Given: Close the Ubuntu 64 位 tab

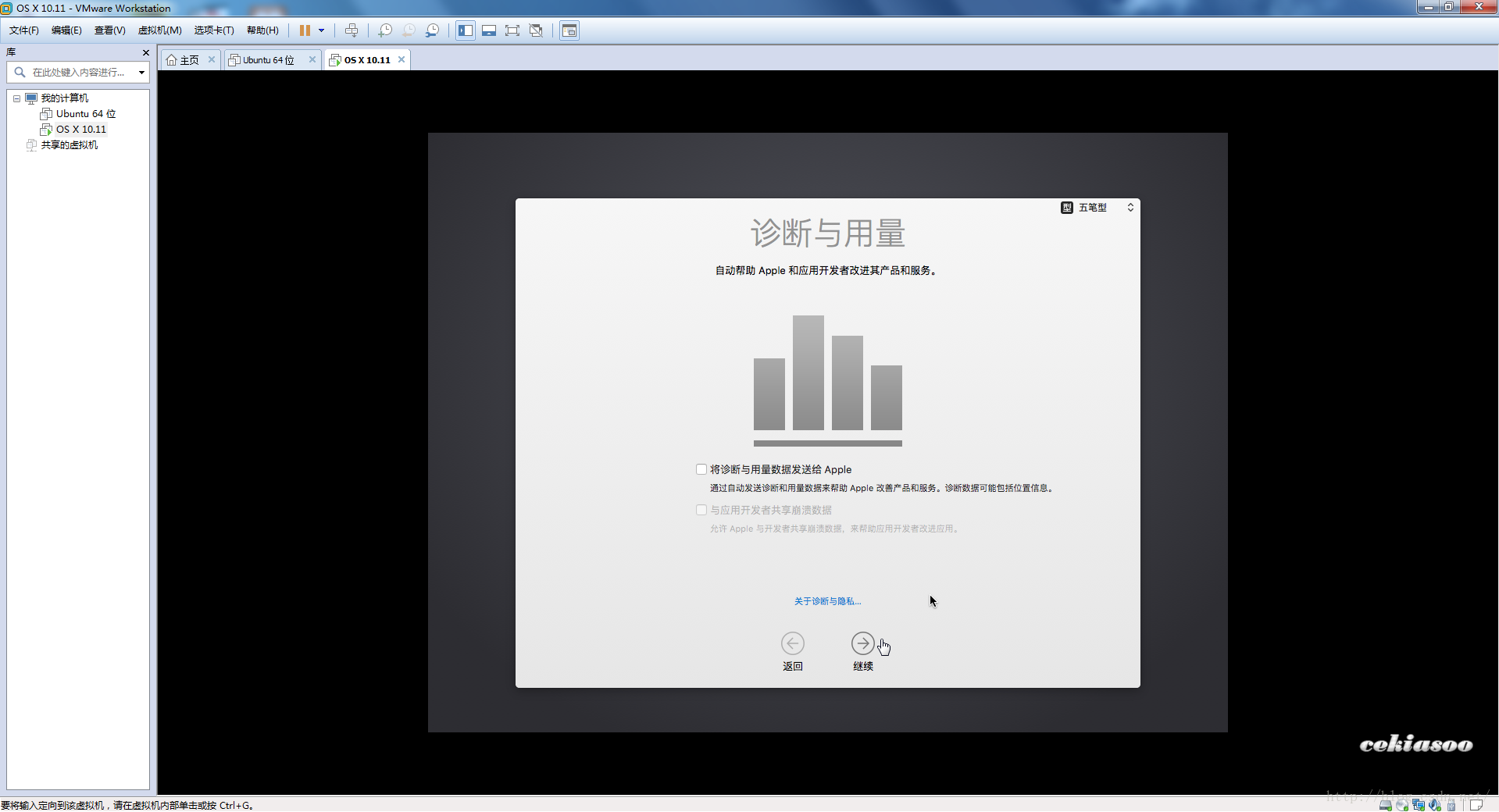Looking at the screenshot, I should click(x=312, y=59).
